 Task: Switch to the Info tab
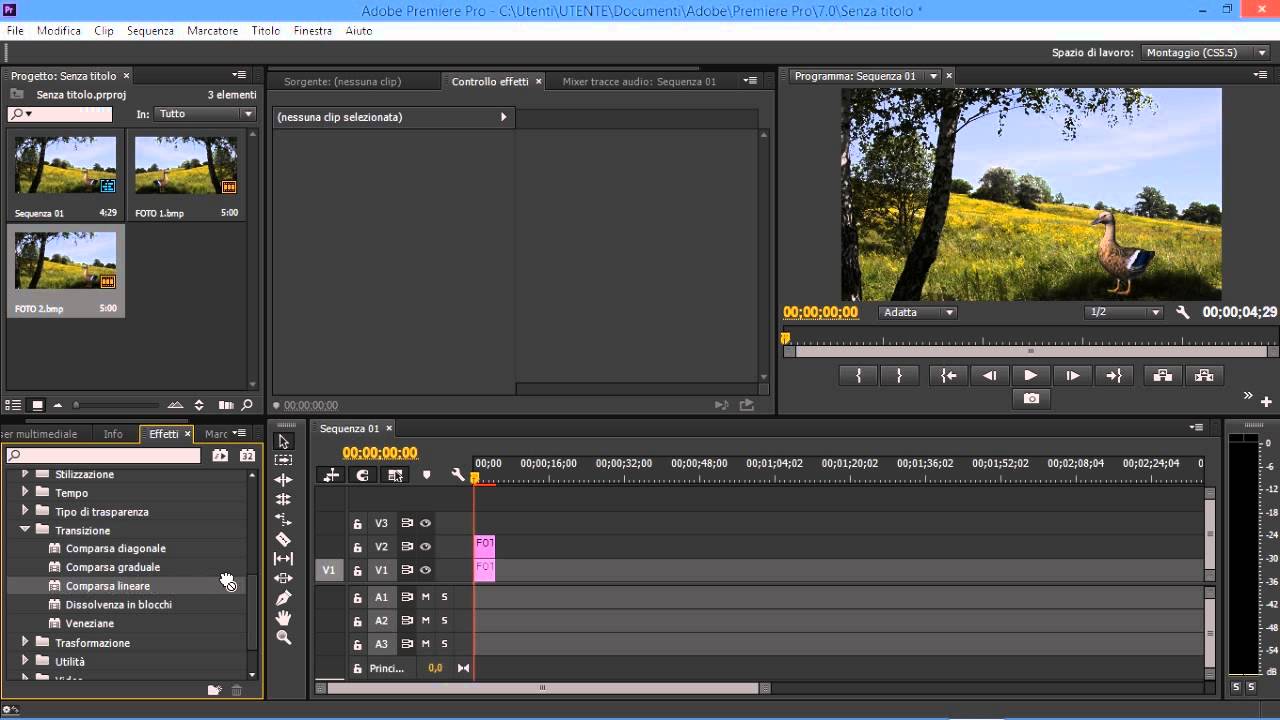[113, 434]
